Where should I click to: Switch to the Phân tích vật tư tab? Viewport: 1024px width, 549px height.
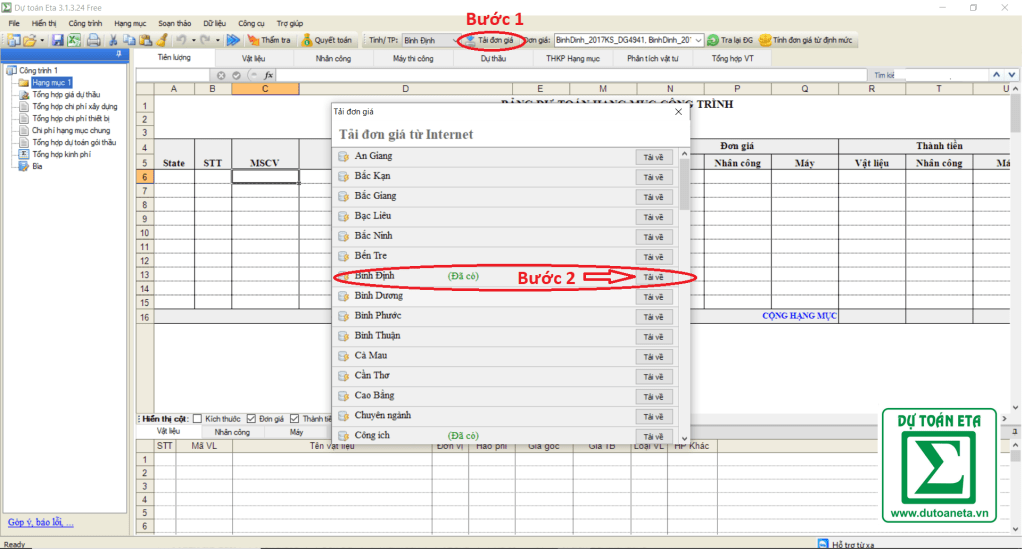[x=652, y=59]
